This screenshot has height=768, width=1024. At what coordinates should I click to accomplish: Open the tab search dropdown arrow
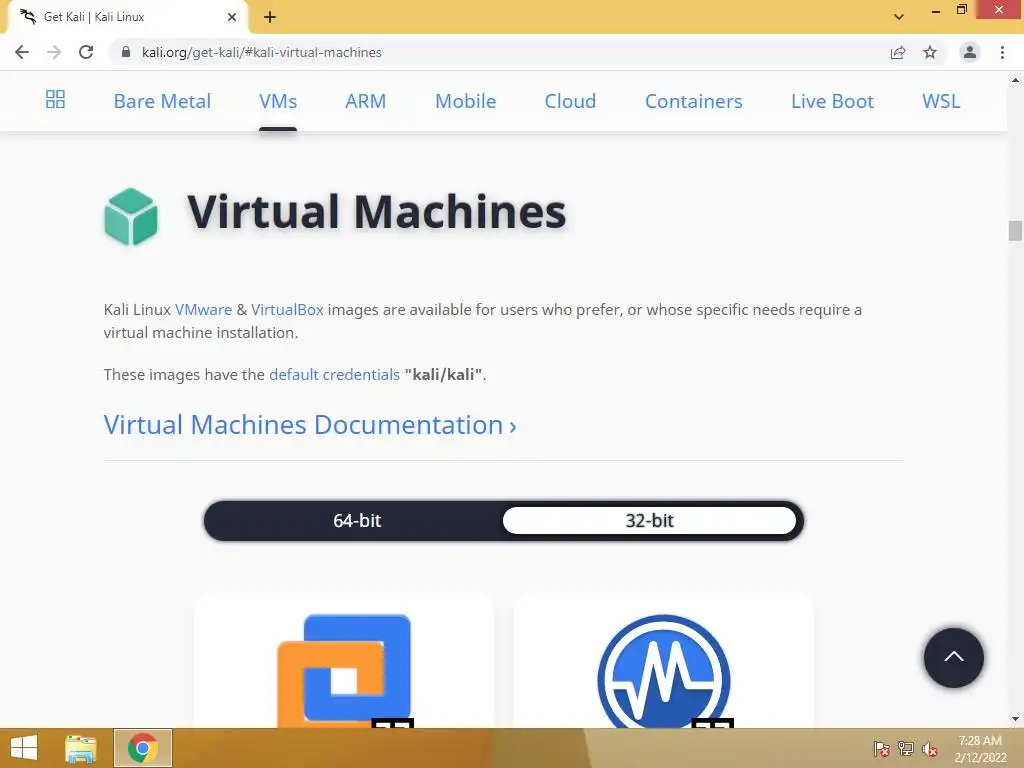899,17
